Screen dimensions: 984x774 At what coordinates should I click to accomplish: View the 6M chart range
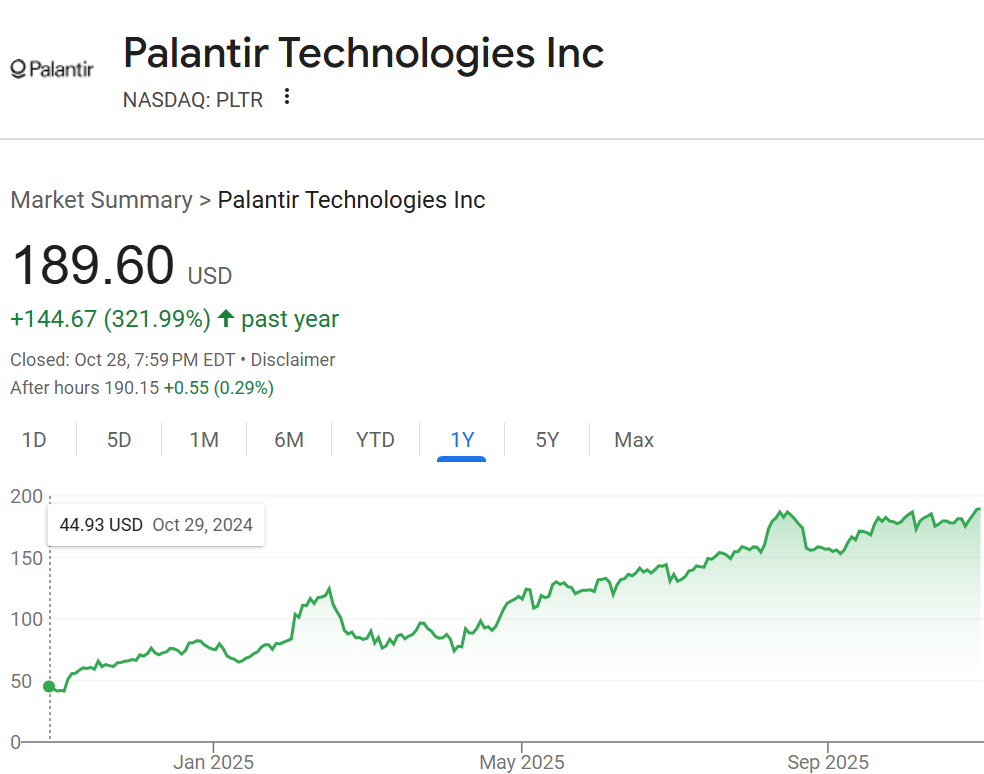(288, 439)
